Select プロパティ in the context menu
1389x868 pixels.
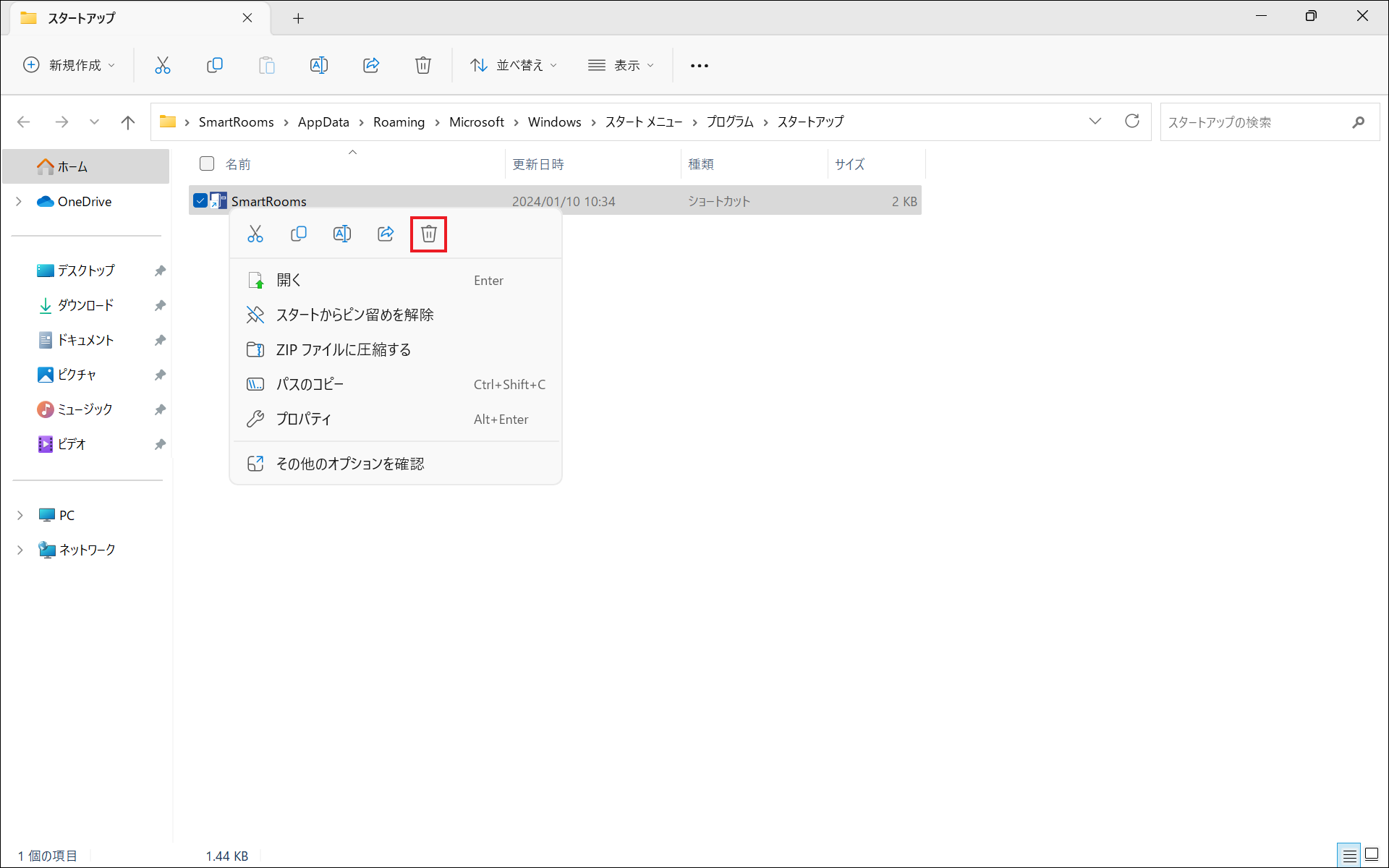coord(304,420)
